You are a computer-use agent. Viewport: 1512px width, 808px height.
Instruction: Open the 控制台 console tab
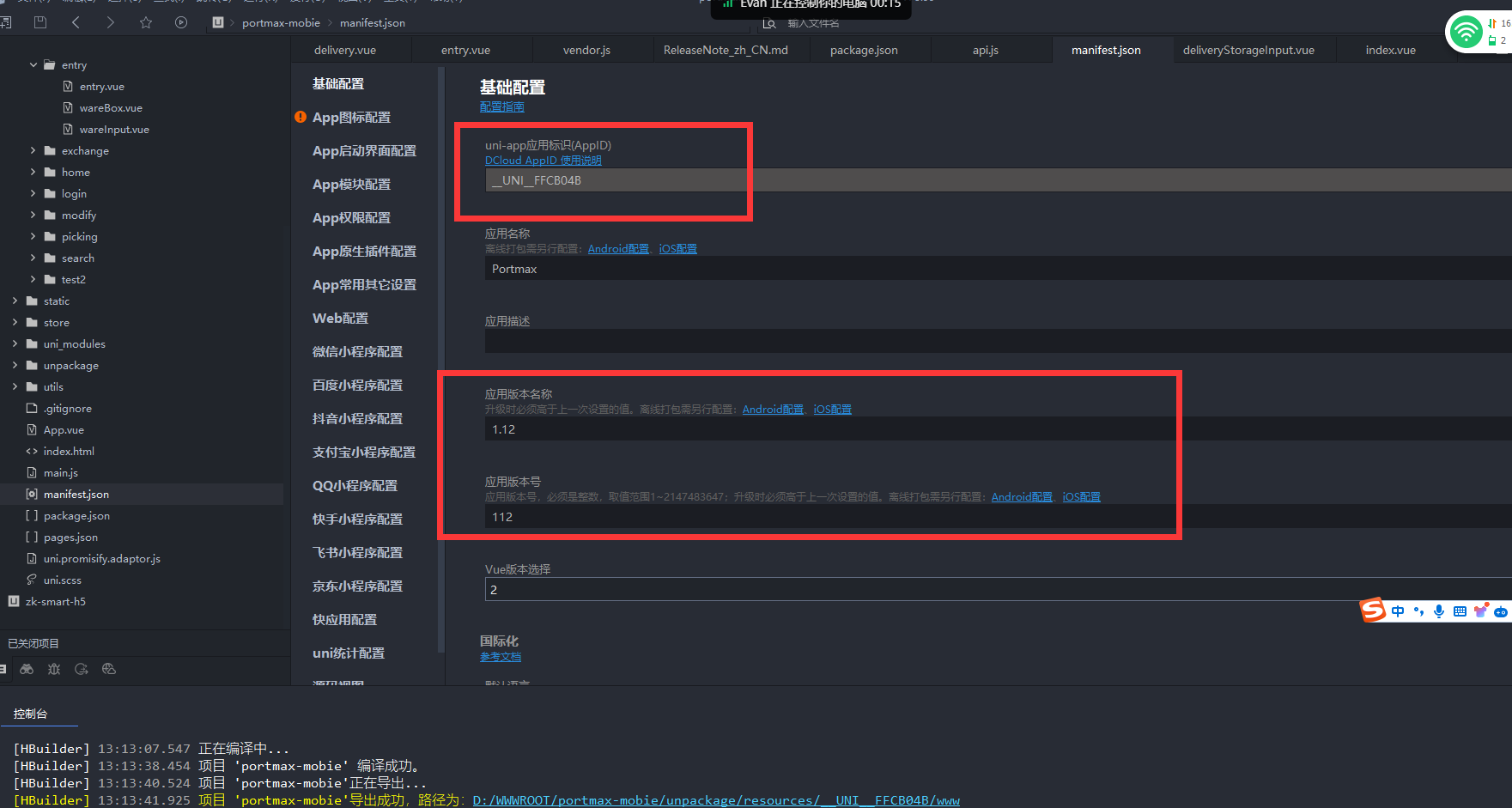point(31,714)
